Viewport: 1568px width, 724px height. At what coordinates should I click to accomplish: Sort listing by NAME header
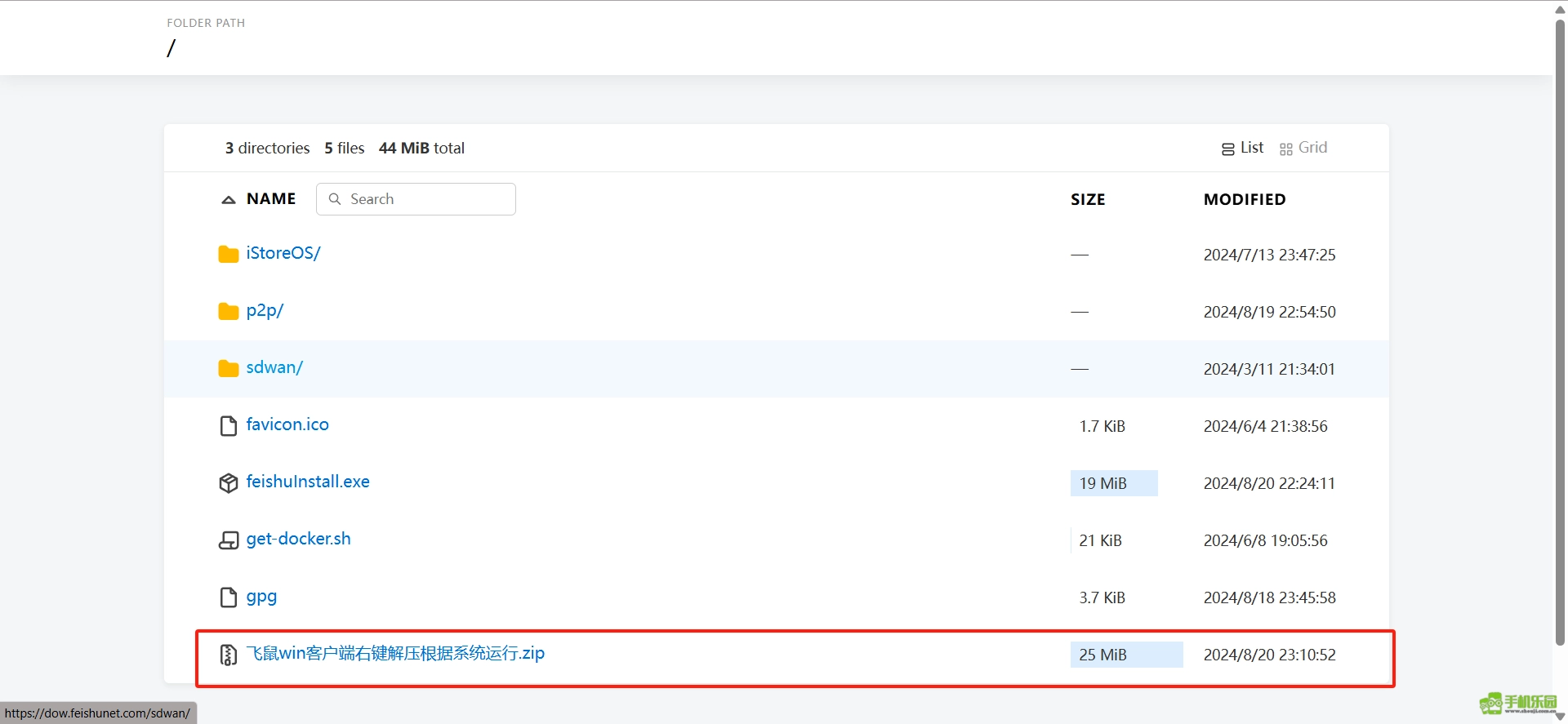click(271, 199)
